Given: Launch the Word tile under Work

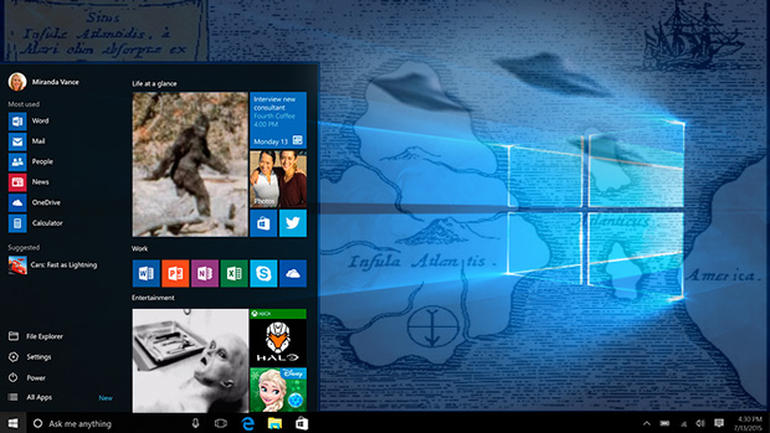Looking at the screenshot, I should click(x=146, y=273).
